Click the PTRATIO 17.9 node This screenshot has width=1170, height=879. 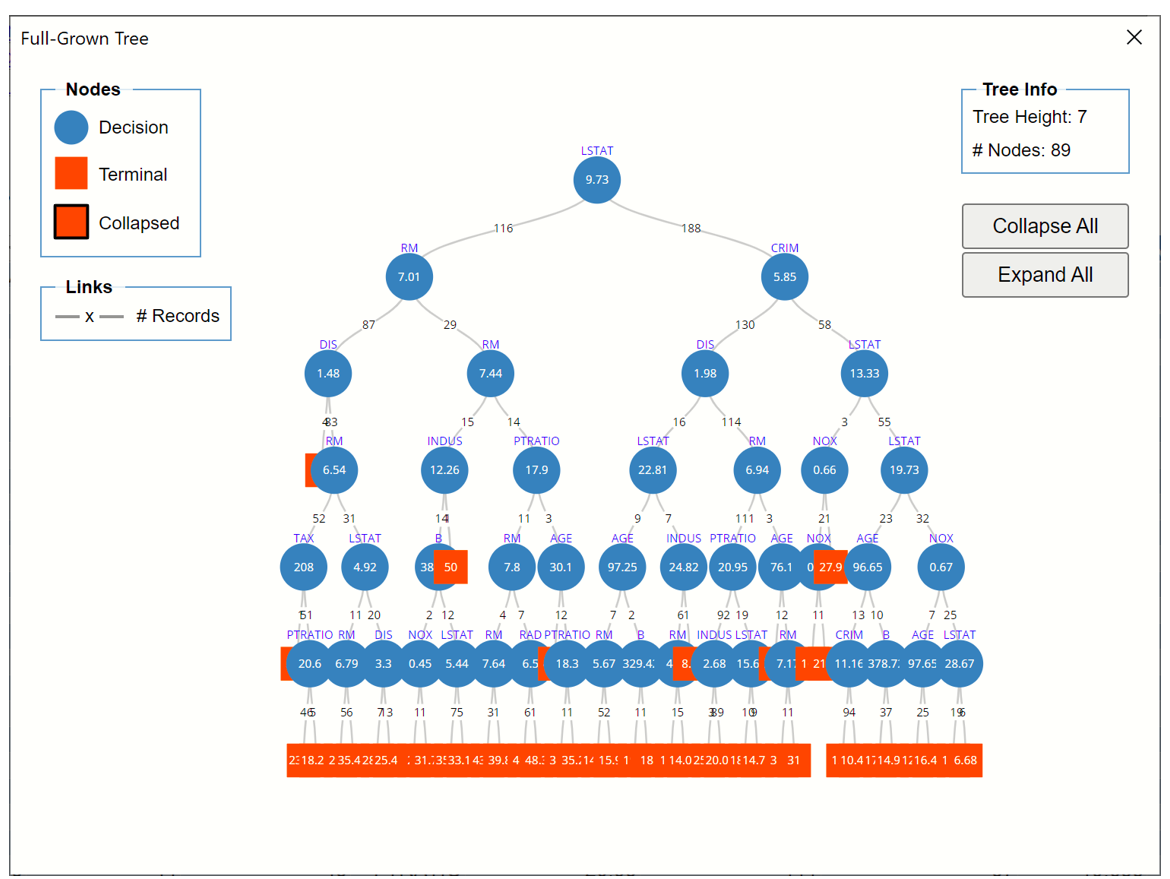coord(537,470)
